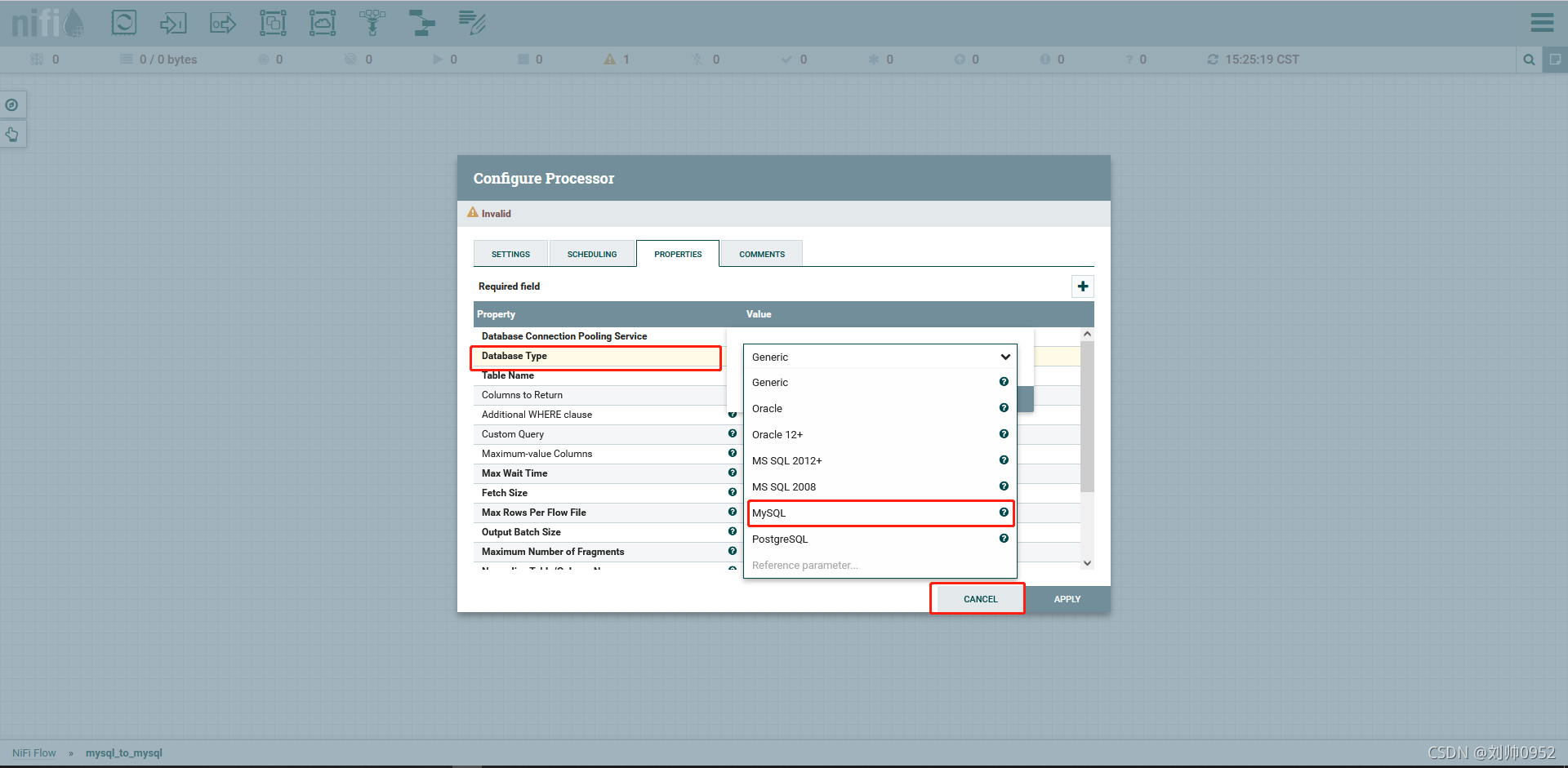
Task: Select the Funnel toolbar icon
Action: [372, 23]
